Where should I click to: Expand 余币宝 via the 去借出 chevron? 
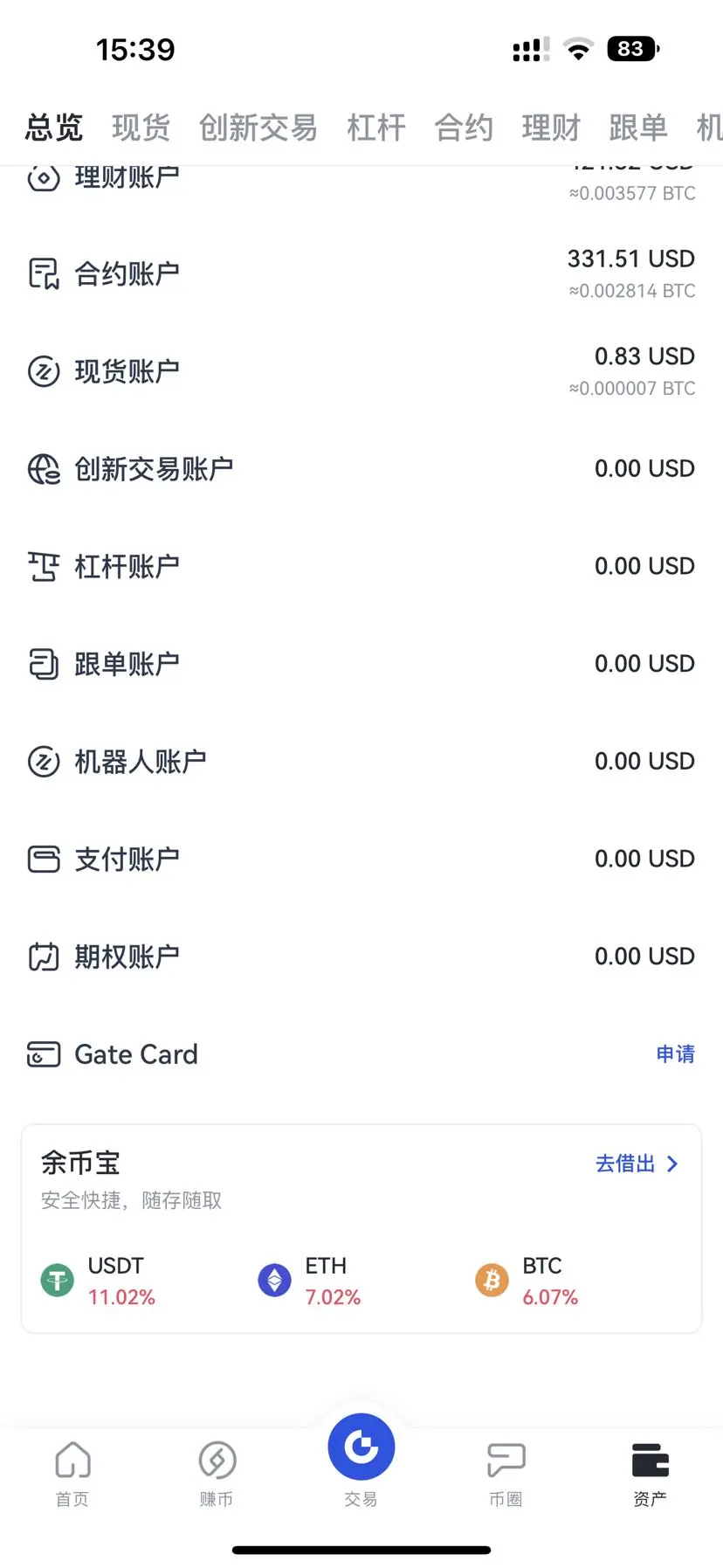(x=672, y=1164)
